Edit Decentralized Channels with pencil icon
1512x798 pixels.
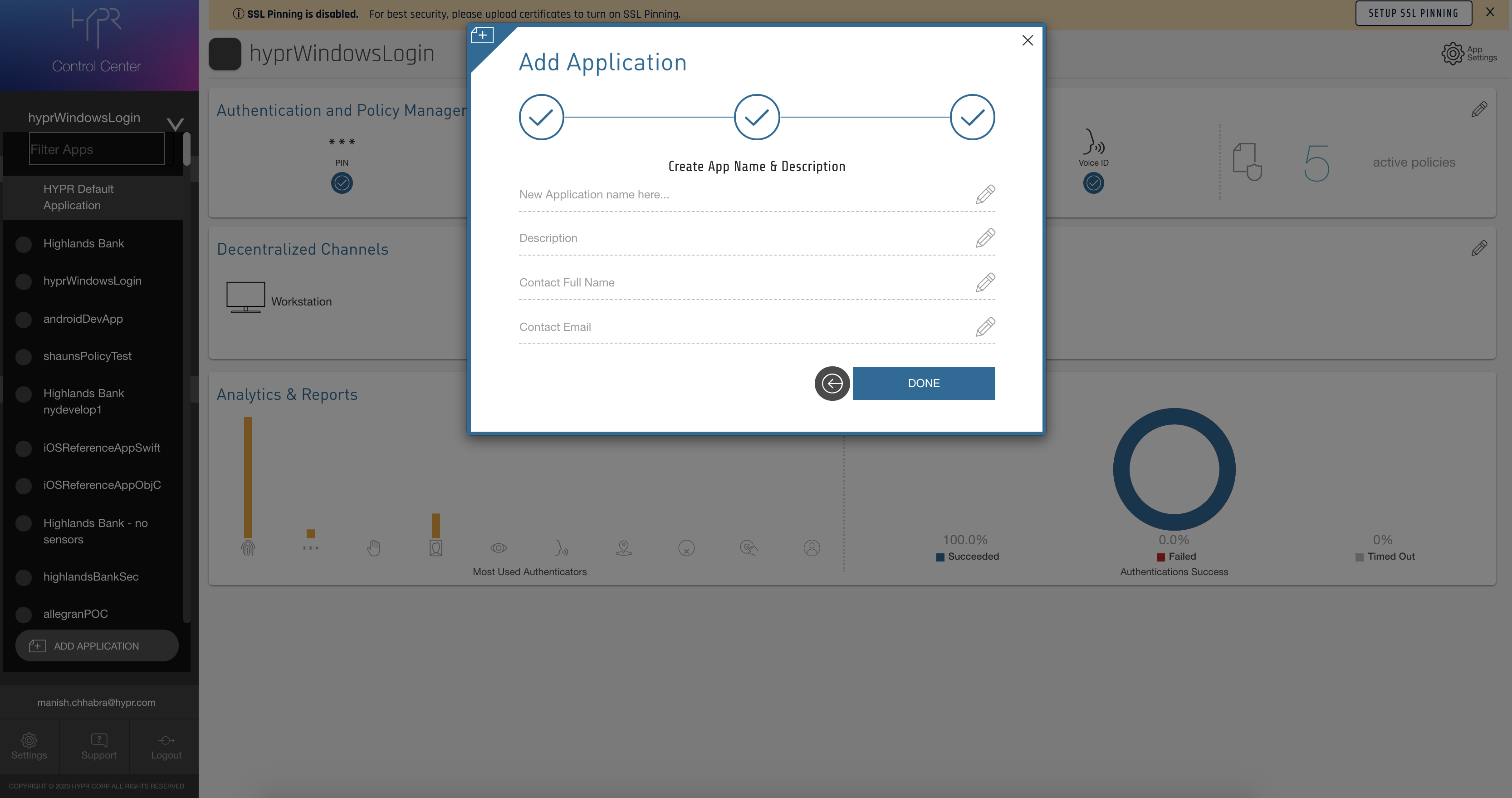click(x=1478, y=248)
